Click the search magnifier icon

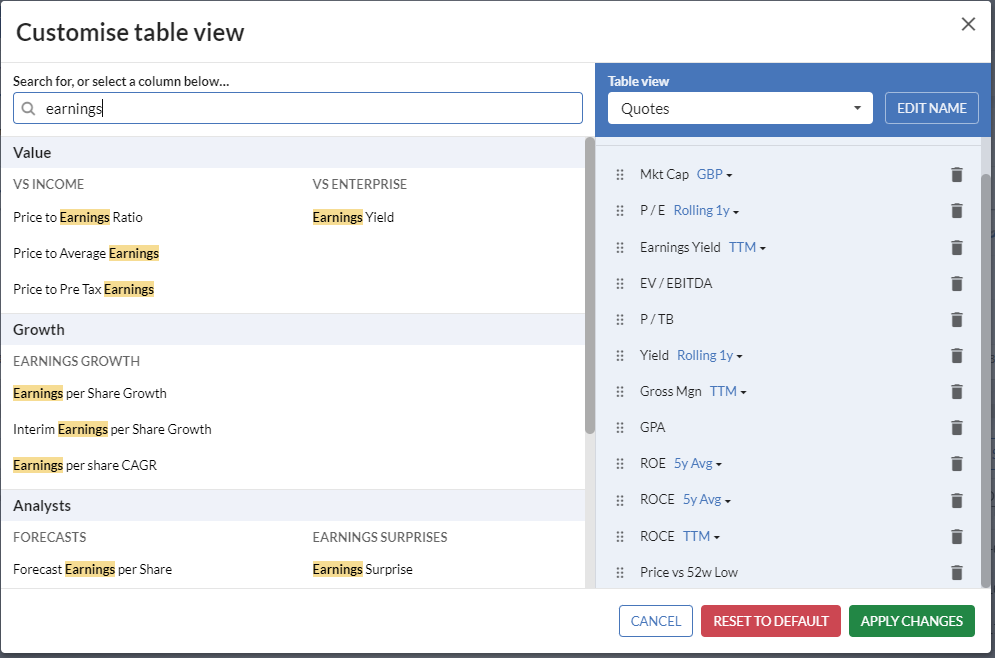29,109
